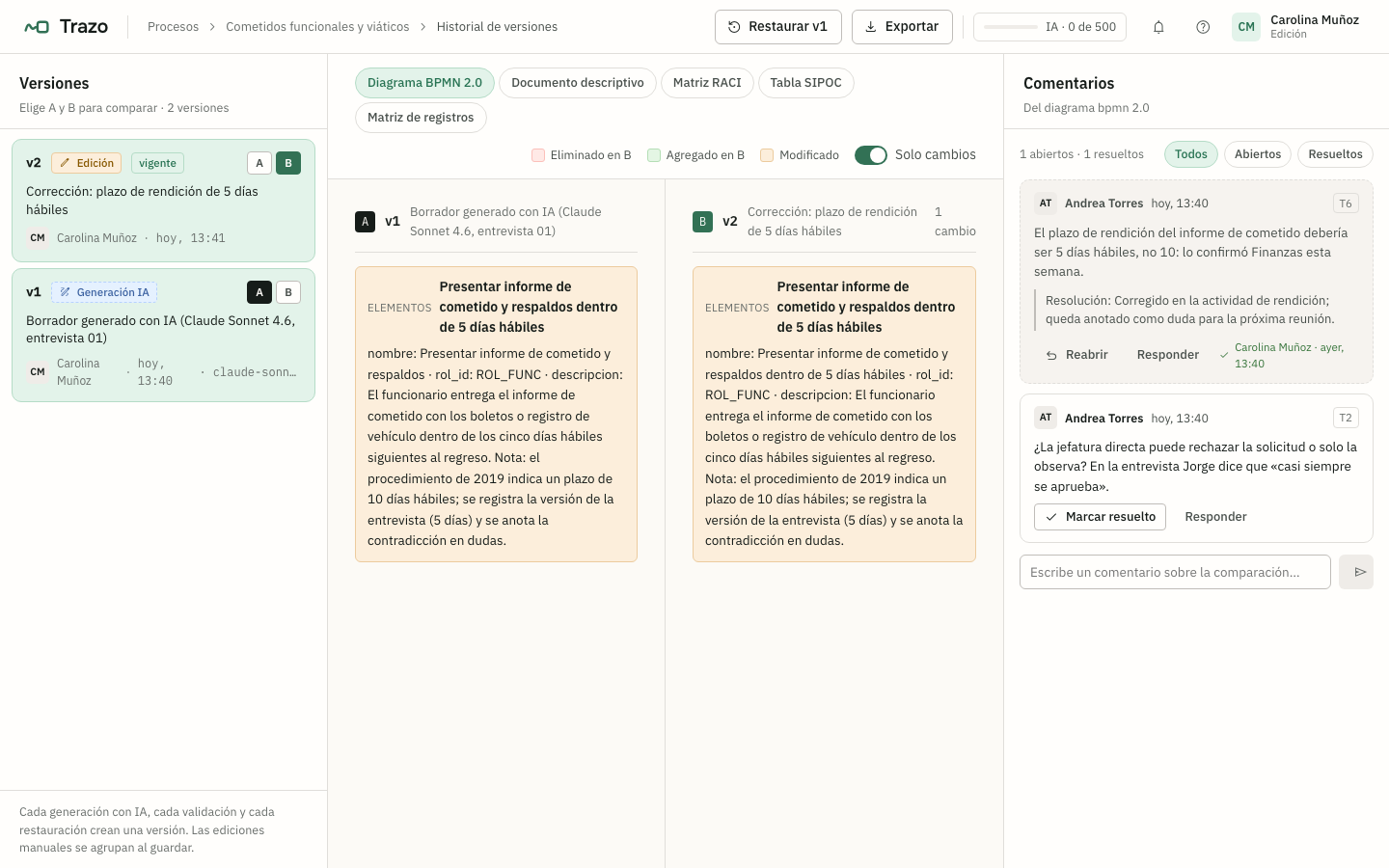This screenshot has width=1389, height=868.
Task: Open the Documento descriptivo tab
Action: (x=578, y=83)
